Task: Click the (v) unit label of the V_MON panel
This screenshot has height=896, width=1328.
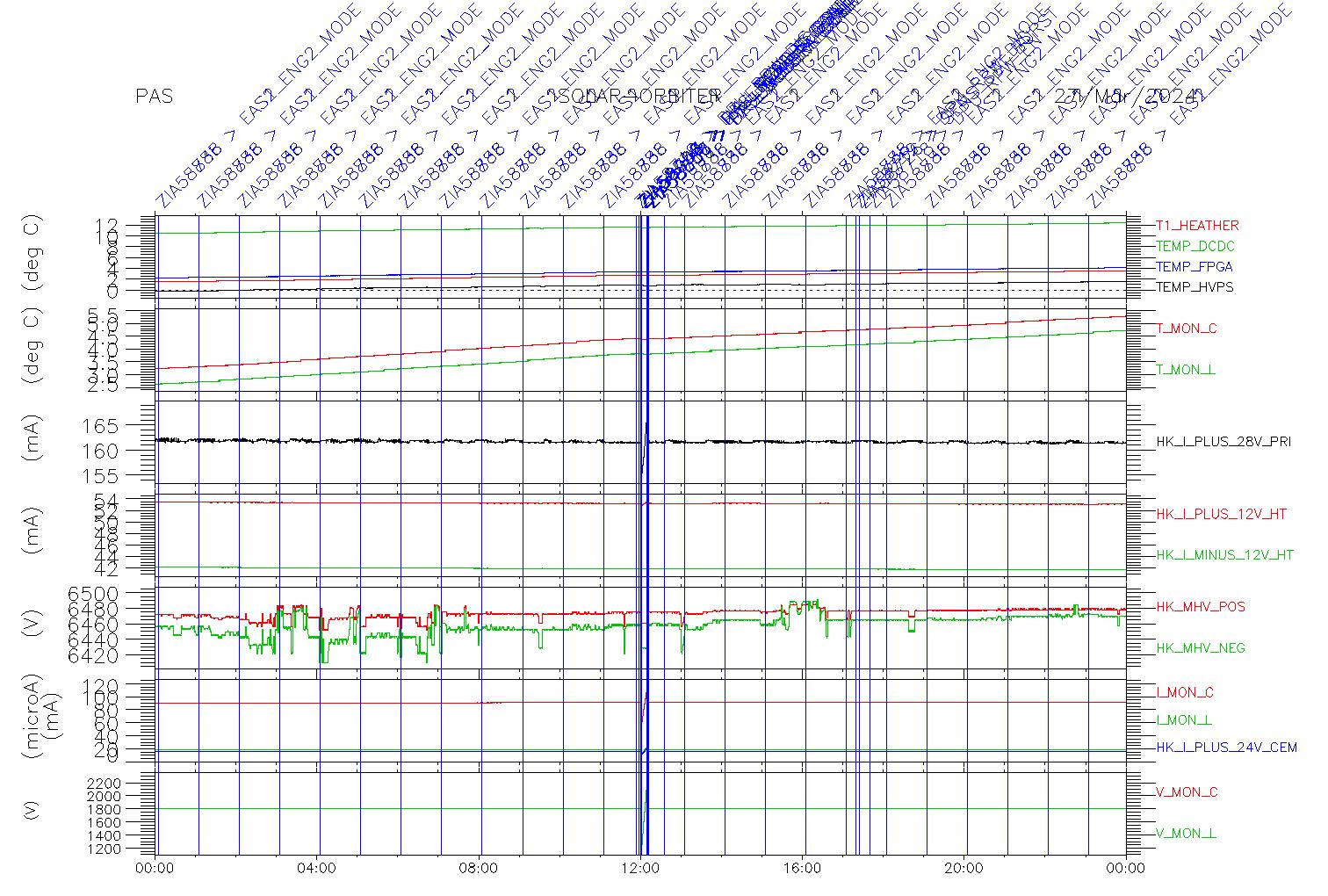Action: tap(33, 810)
